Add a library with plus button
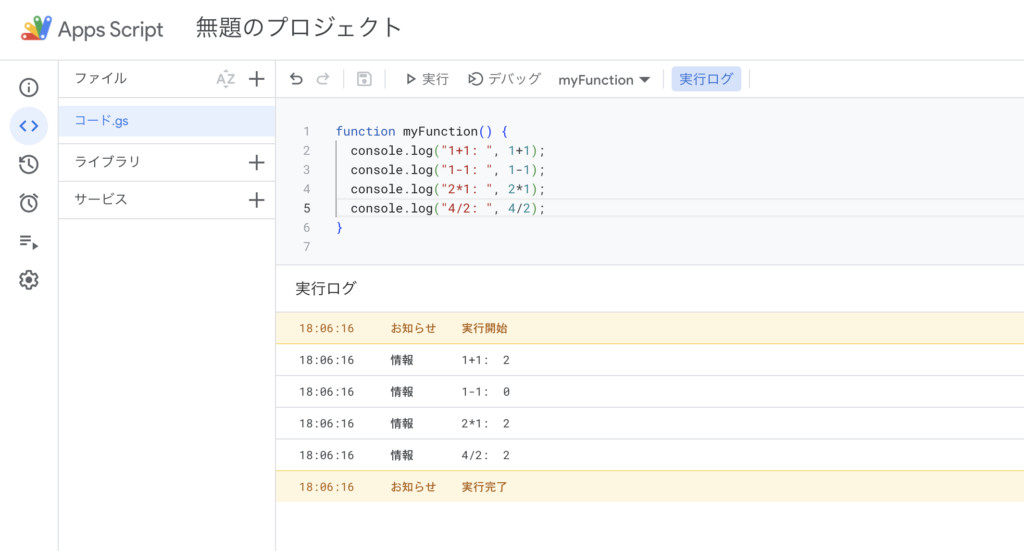The height and width of the screenshot is (551, 1024). pyautogui.click(x=256, y=162)
